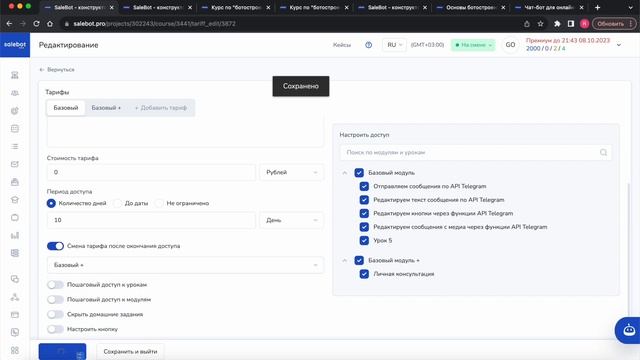The height and width of the screenshot is (360, 640).
Task: Open the phone call icon in sidebar
Action: click(x=15, y=332)
